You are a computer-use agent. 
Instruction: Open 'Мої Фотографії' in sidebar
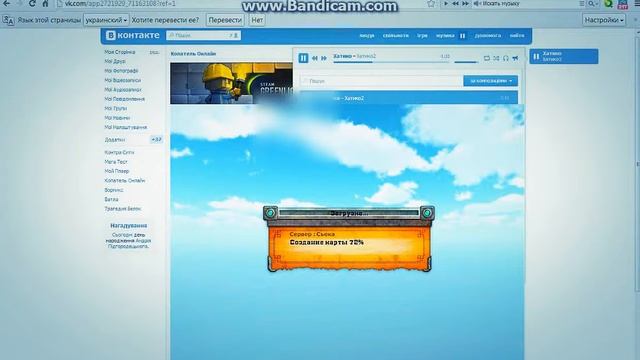click(121, 71)
